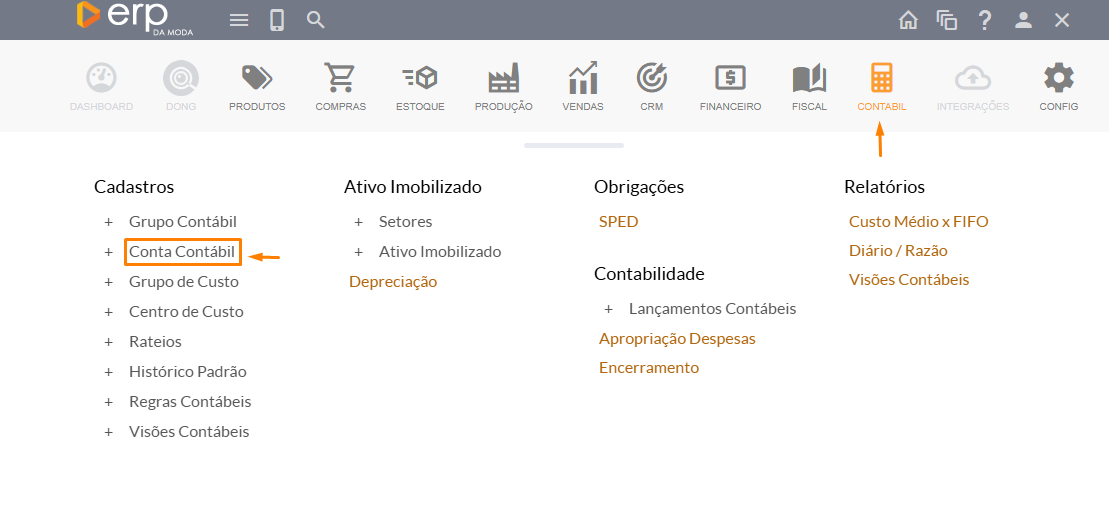
Task: Open the Vendas chart module
Action: 582,86
